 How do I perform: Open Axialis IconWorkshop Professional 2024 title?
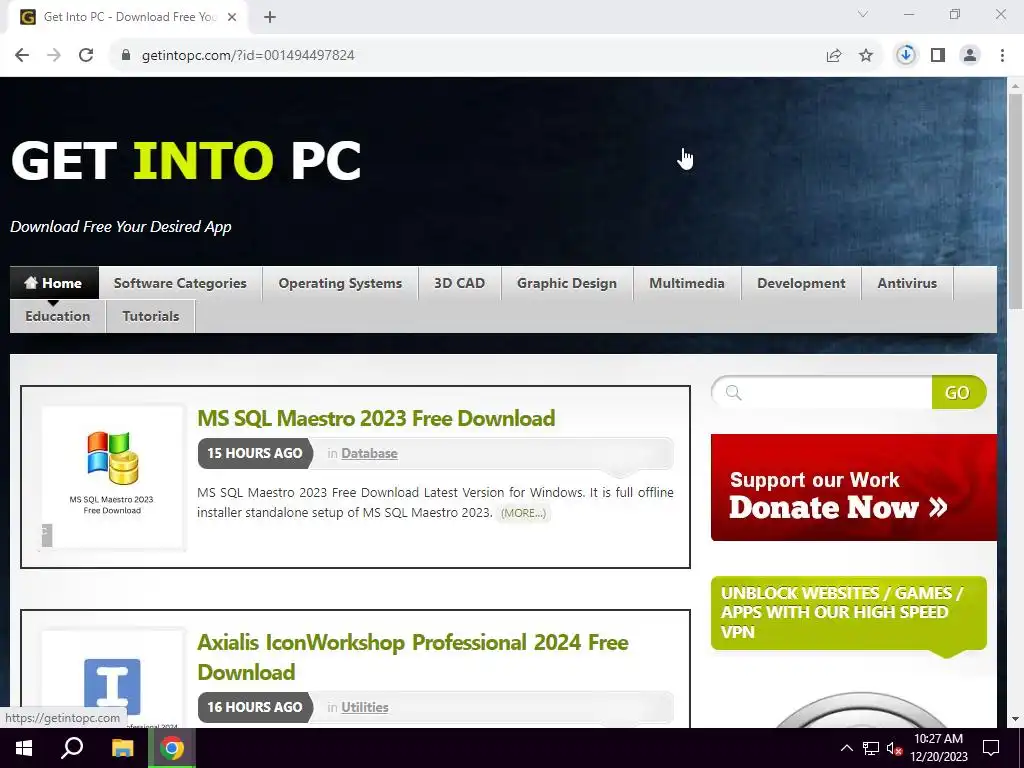tap(413, 657)
